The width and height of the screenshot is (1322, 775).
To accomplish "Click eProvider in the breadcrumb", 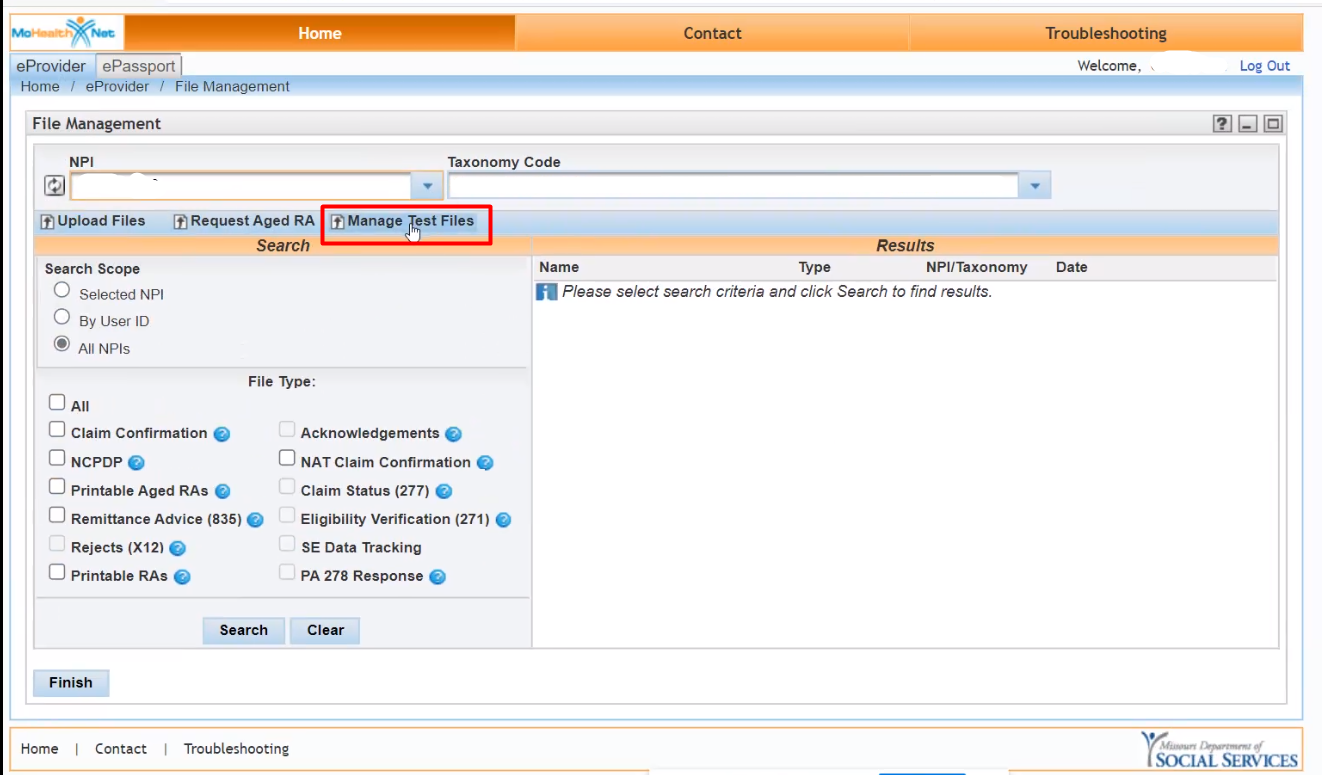I will tap(117, 87).
